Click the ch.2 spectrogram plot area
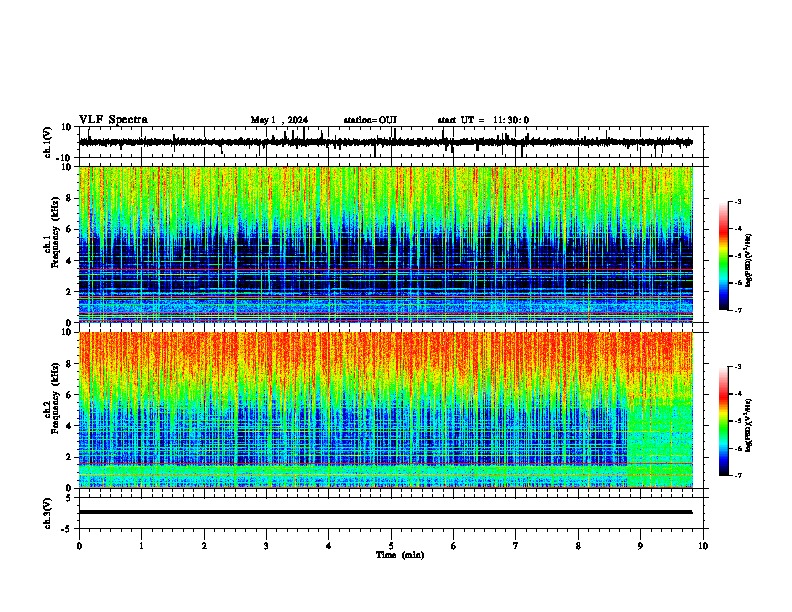Image resolution: width=792 pixels, height=612 pixels. [385, 410]
